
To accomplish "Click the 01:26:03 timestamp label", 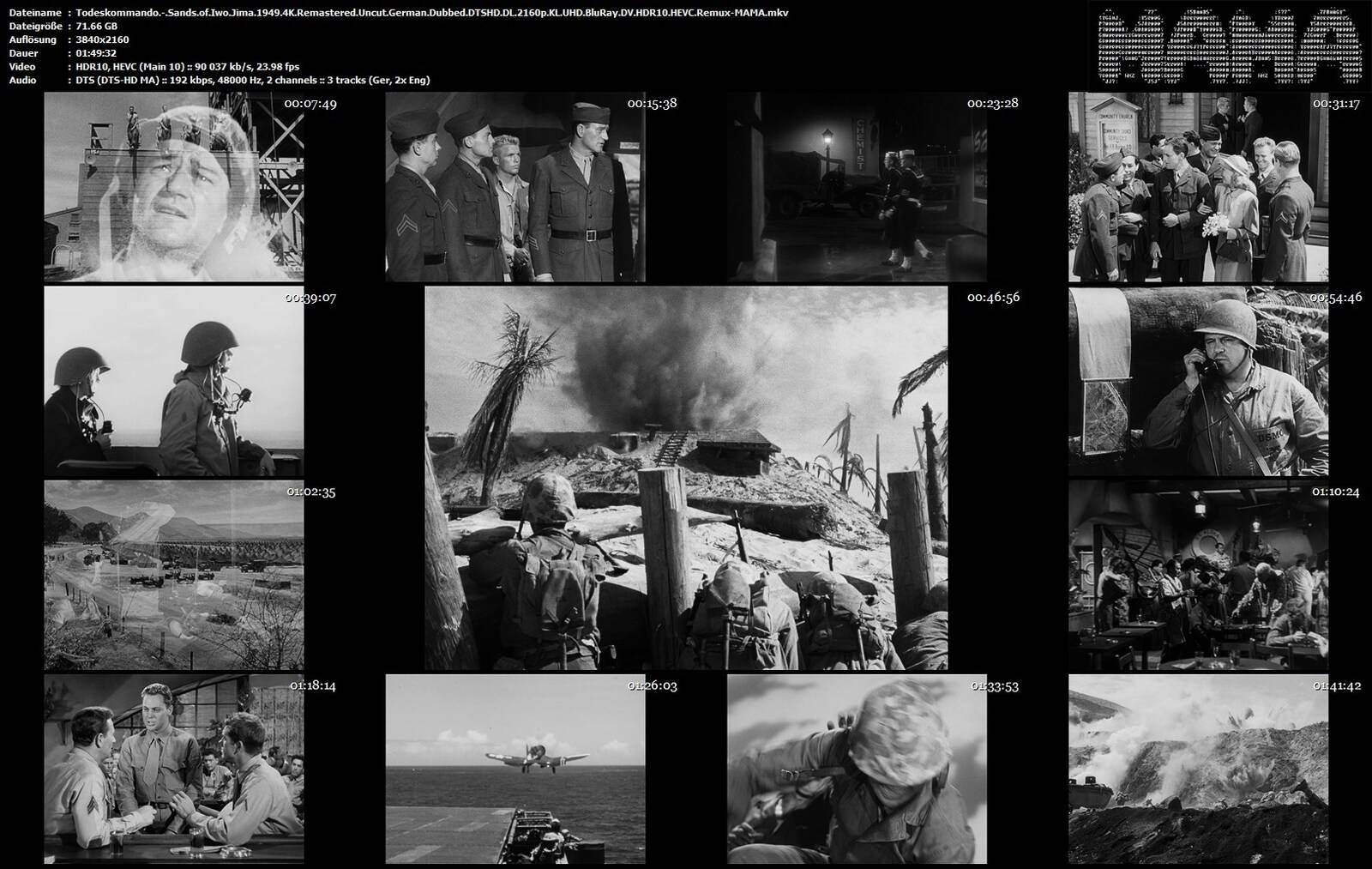I will click(x=653, y=686).
